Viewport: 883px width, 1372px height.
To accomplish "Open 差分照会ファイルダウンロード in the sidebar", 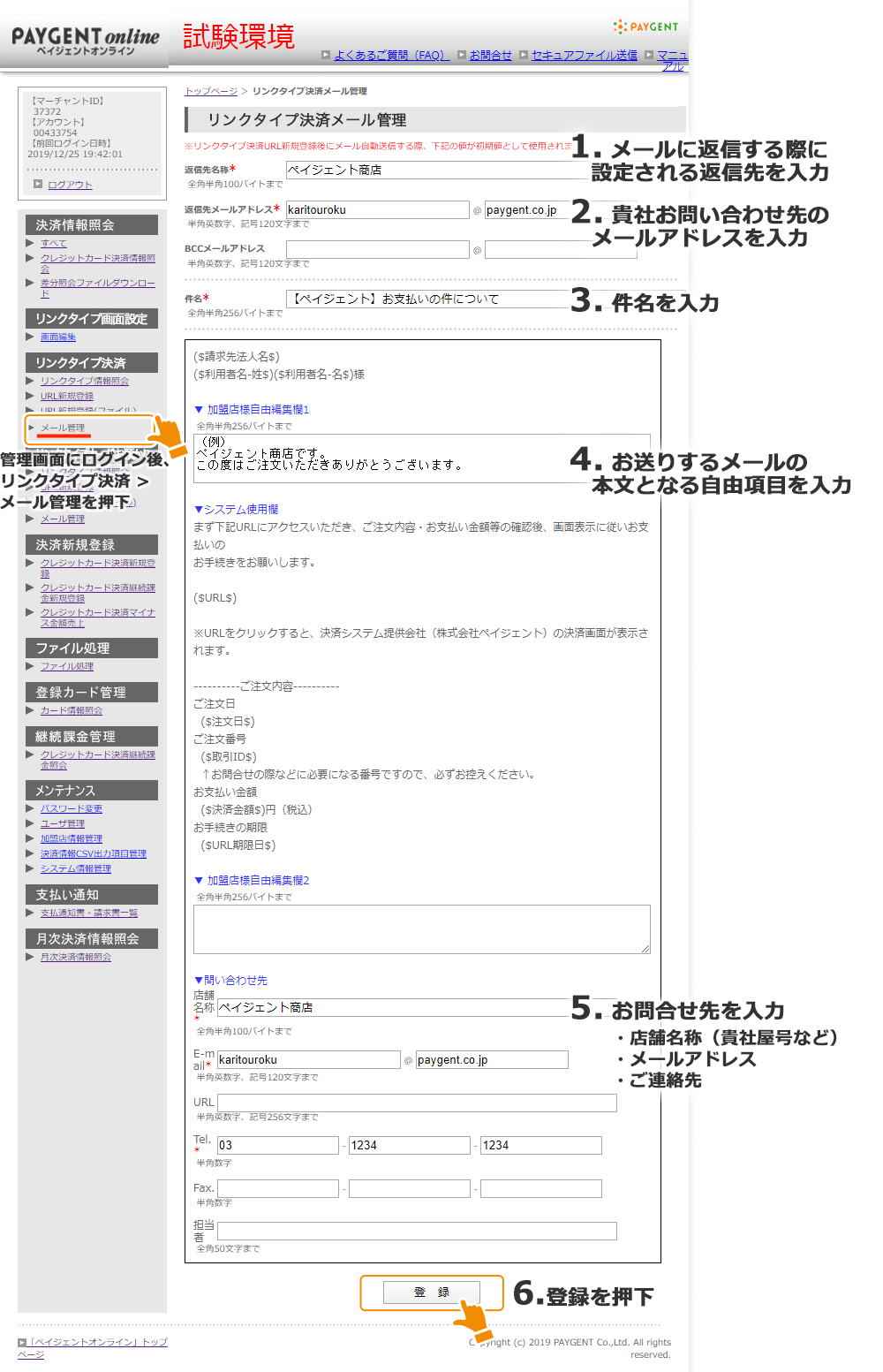I will pos(97,288).
